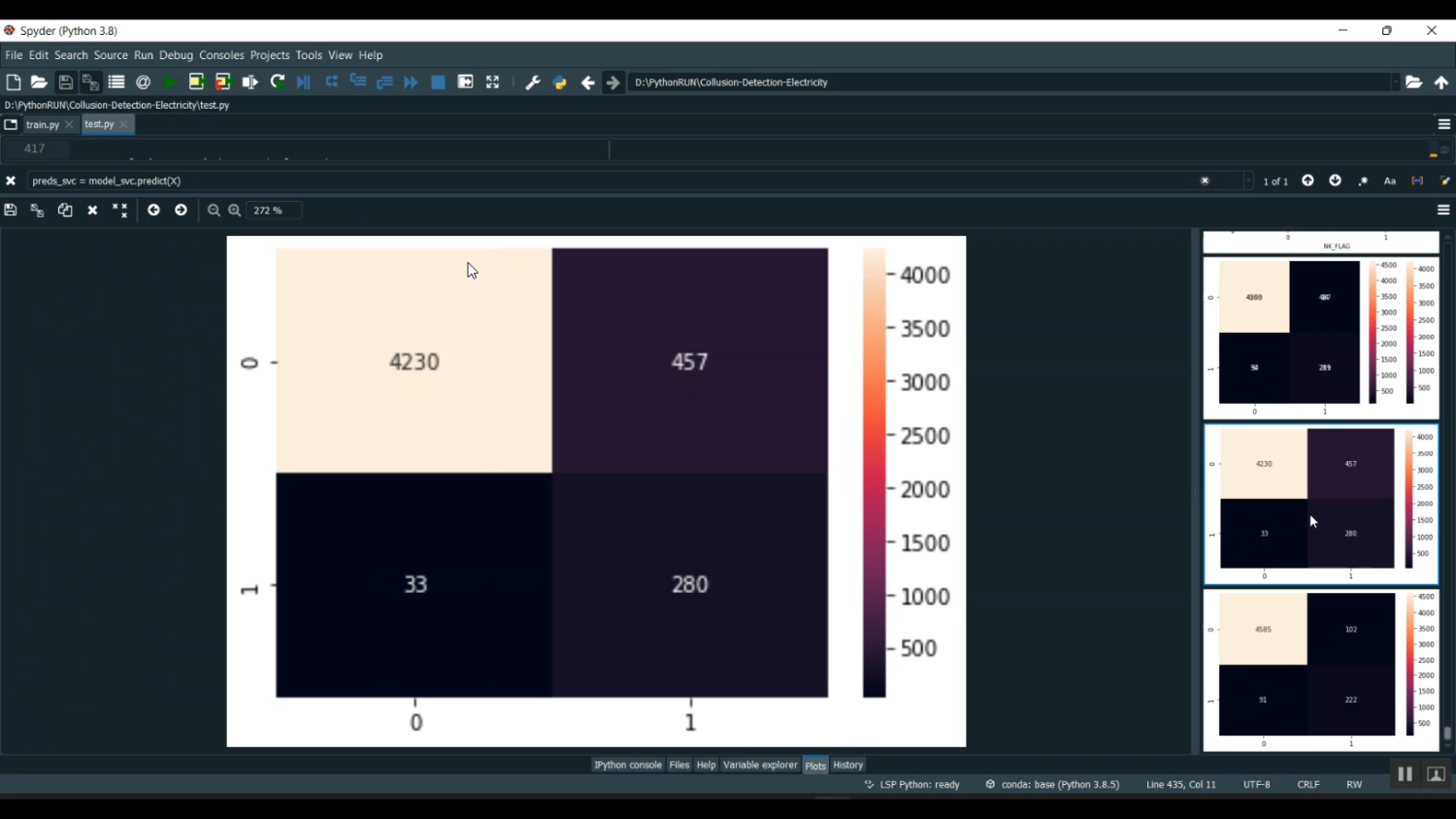The width and height of the screenshot is (1456, 819).
Task: Toggle case sensitive 'Aa' search
Action: 1390,181
